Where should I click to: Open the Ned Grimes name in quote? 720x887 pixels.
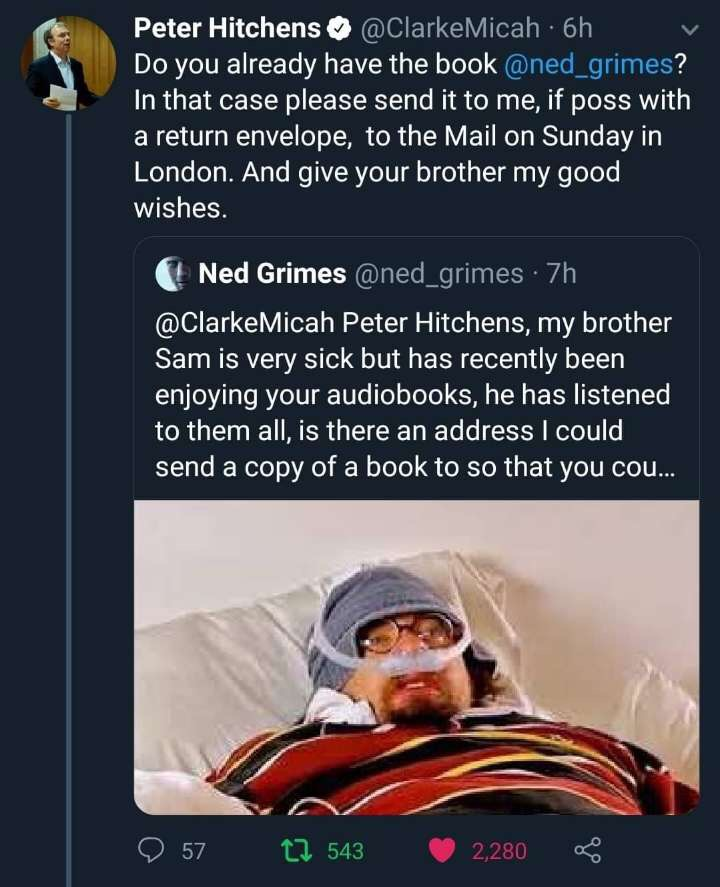pos(272,273)
